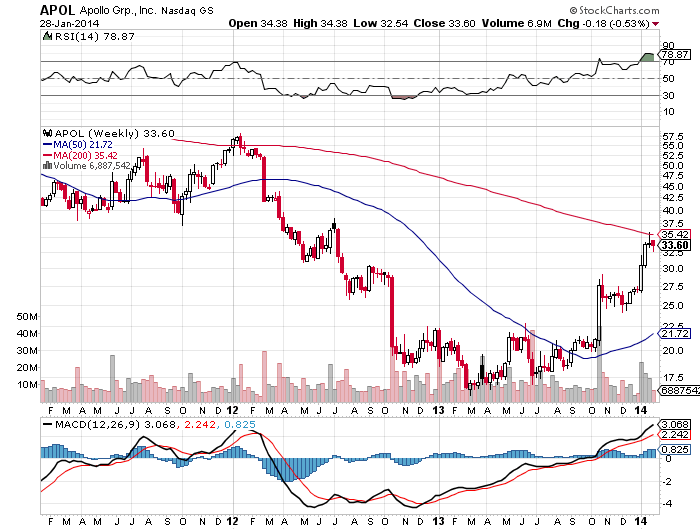The image size is (700, 530).
Task: Click the black MACD legend line
Action: coord(47,424)
